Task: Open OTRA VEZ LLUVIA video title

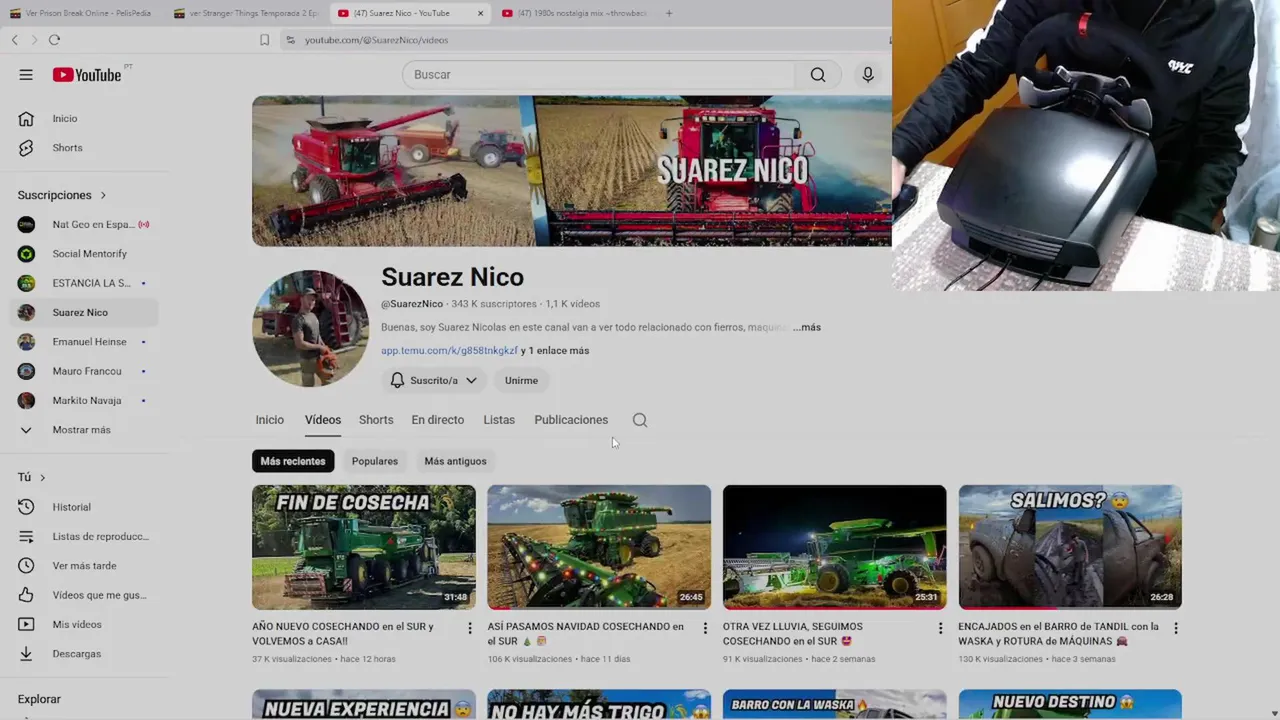Action: pos(793,634)
